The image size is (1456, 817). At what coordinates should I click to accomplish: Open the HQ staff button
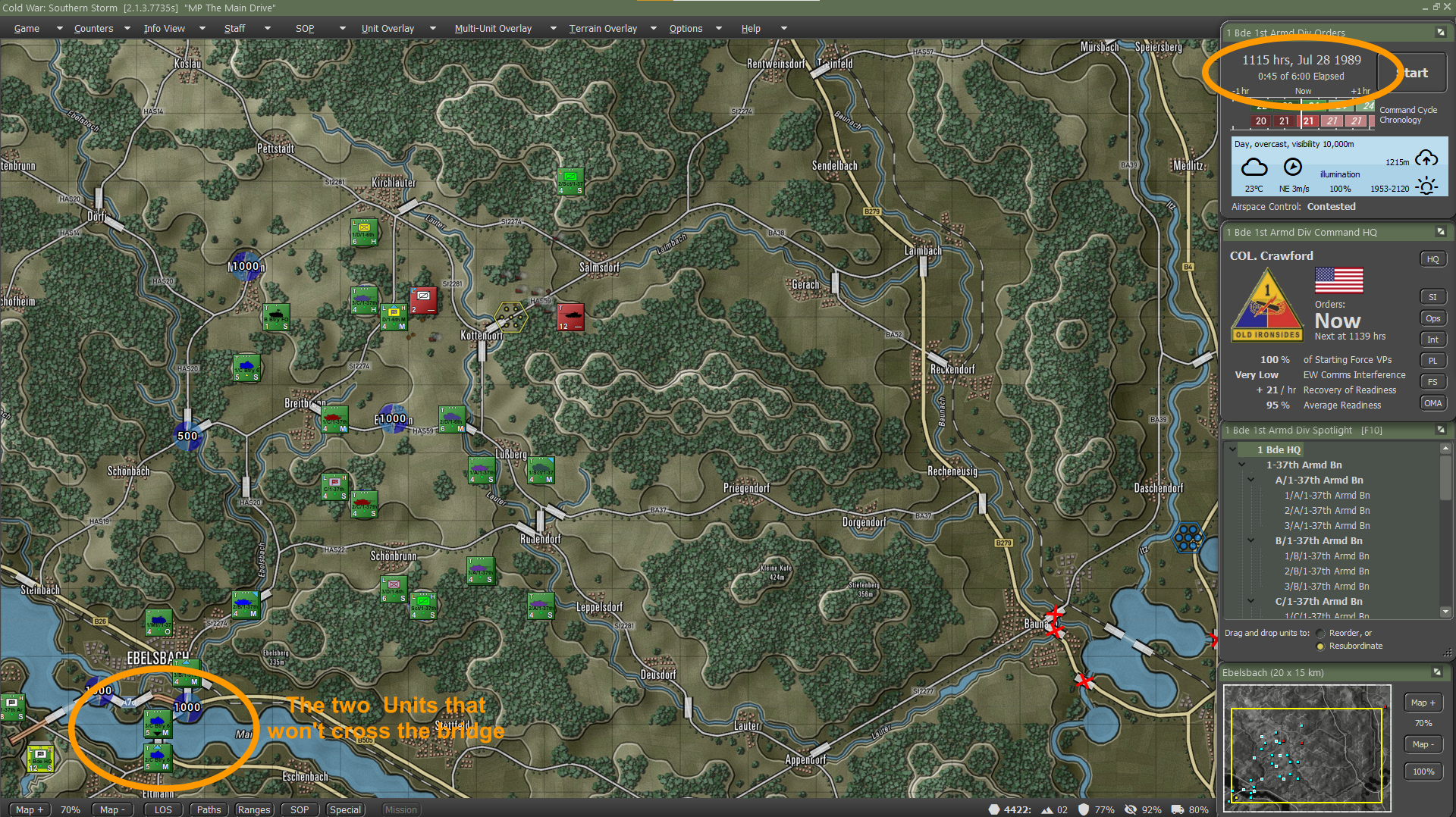coord(1432,259)
